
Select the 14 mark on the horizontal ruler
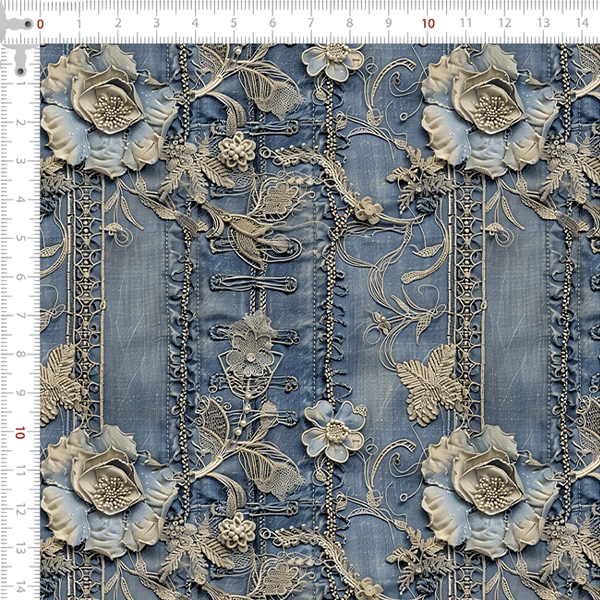pyautogui.click(x=581, y=23)
